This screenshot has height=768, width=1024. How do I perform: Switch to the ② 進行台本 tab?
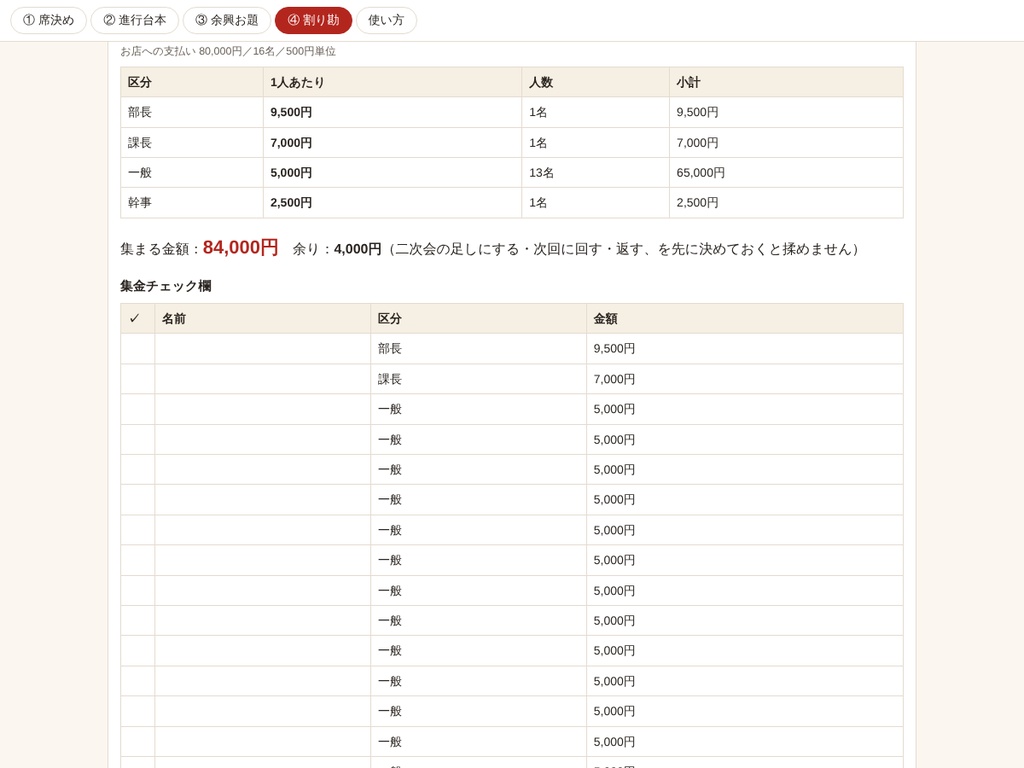click(135, 20)
